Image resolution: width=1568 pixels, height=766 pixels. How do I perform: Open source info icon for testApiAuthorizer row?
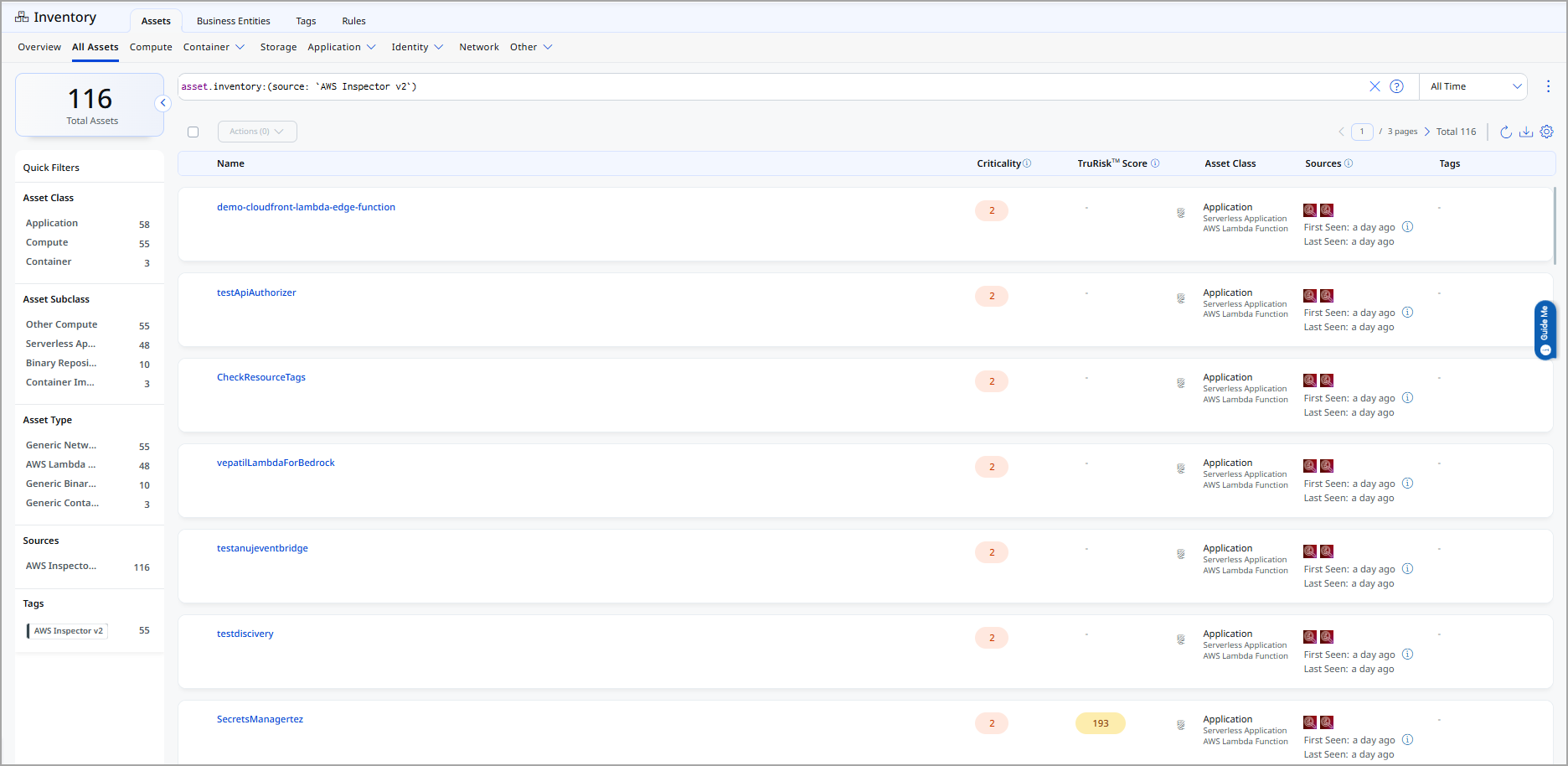(1407, 313)
